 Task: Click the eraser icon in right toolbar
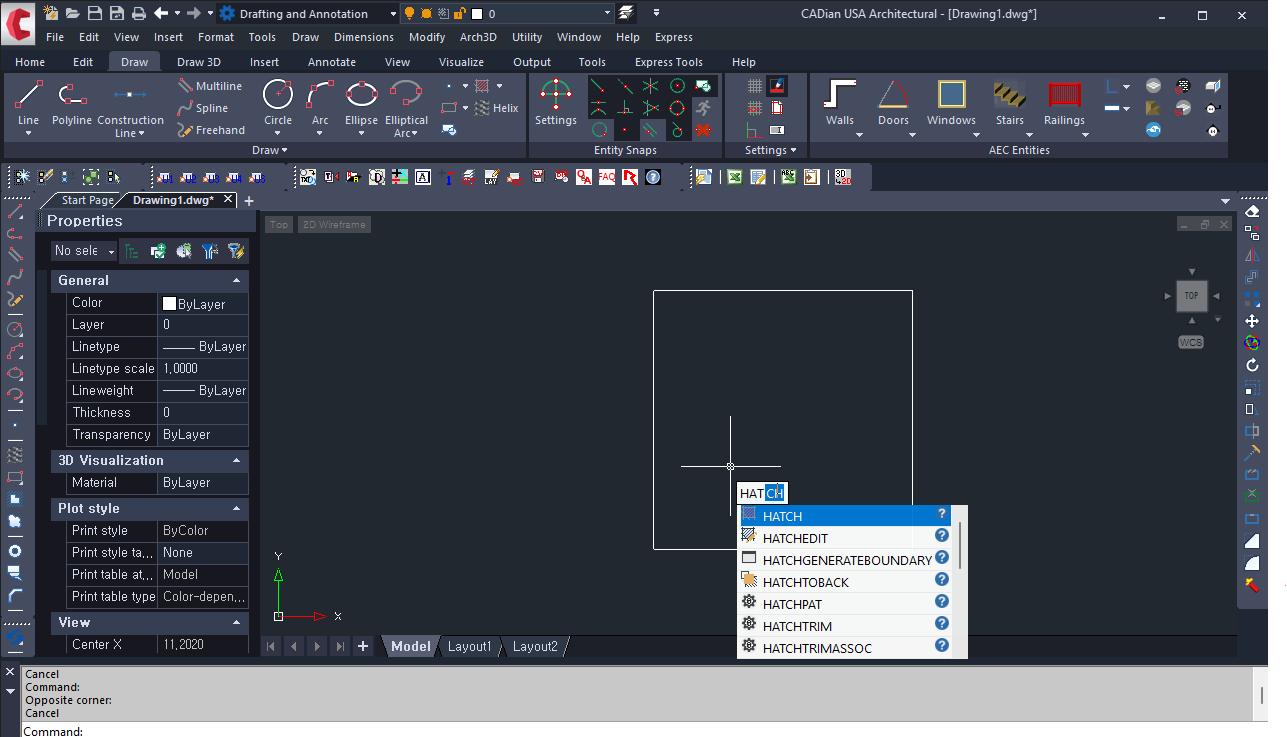tap(1251, 211)
